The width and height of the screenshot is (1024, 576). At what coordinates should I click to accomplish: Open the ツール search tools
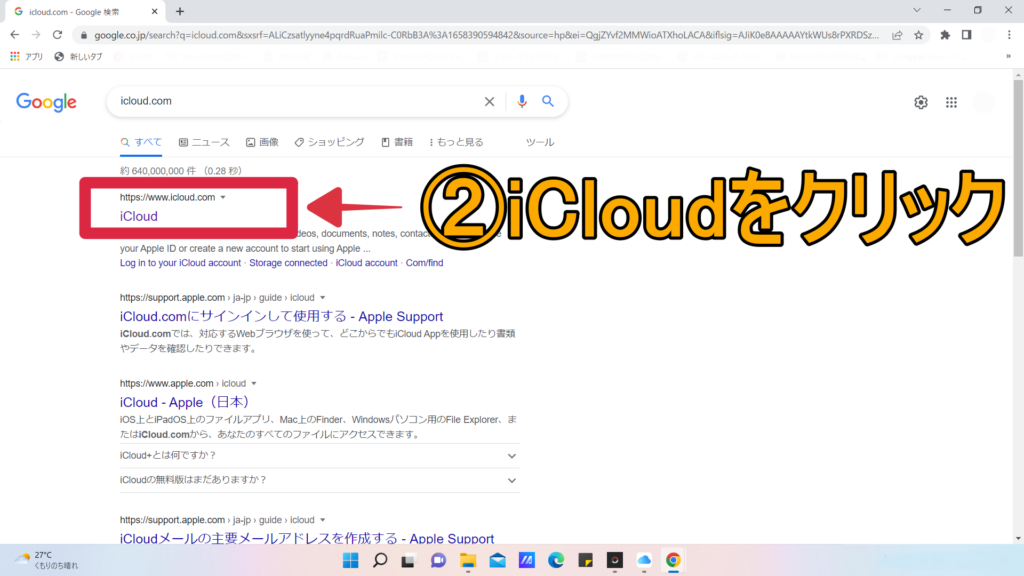(x=540, y=142)
